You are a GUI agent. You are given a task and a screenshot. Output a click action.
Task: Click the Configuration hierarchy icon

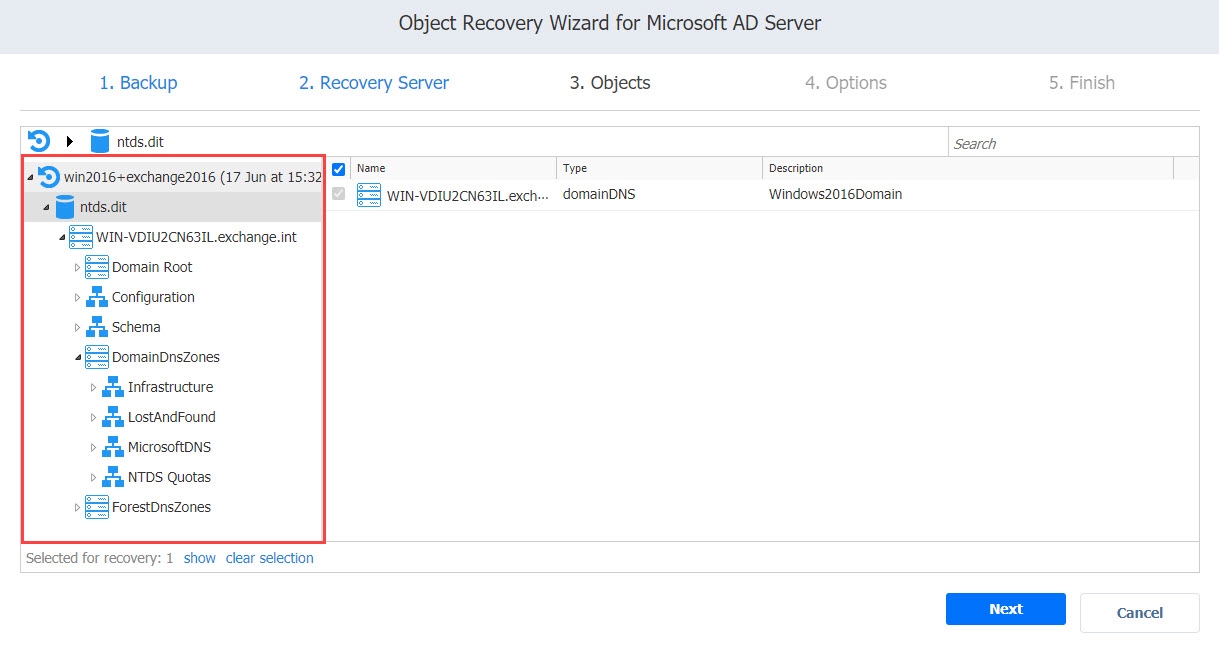[97, 297]
